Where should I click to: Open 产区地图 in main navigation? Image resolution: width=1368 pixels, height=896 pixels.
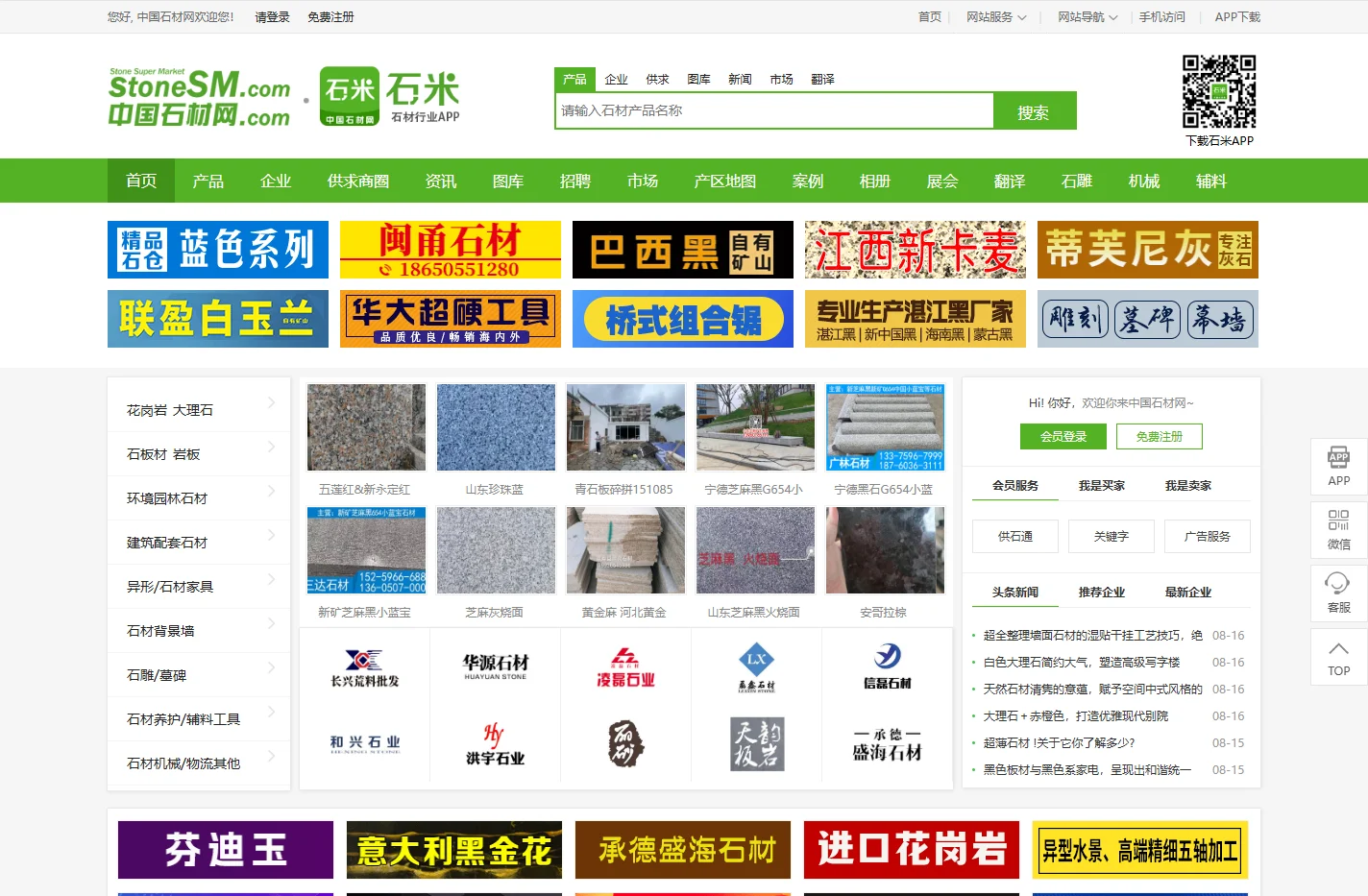point(725,181)
